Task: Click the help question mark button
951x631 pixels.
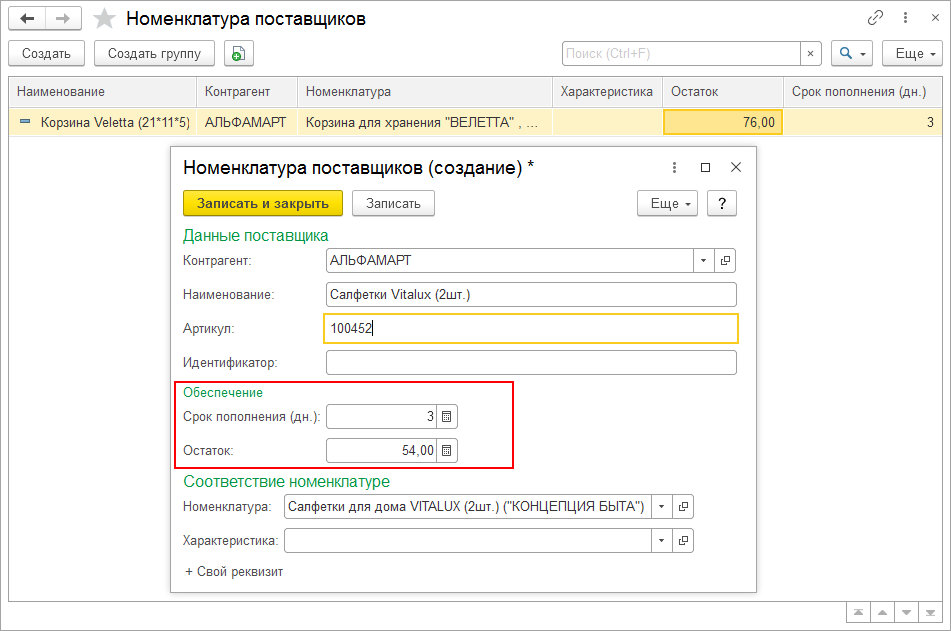Action: [x=721, y=203]
